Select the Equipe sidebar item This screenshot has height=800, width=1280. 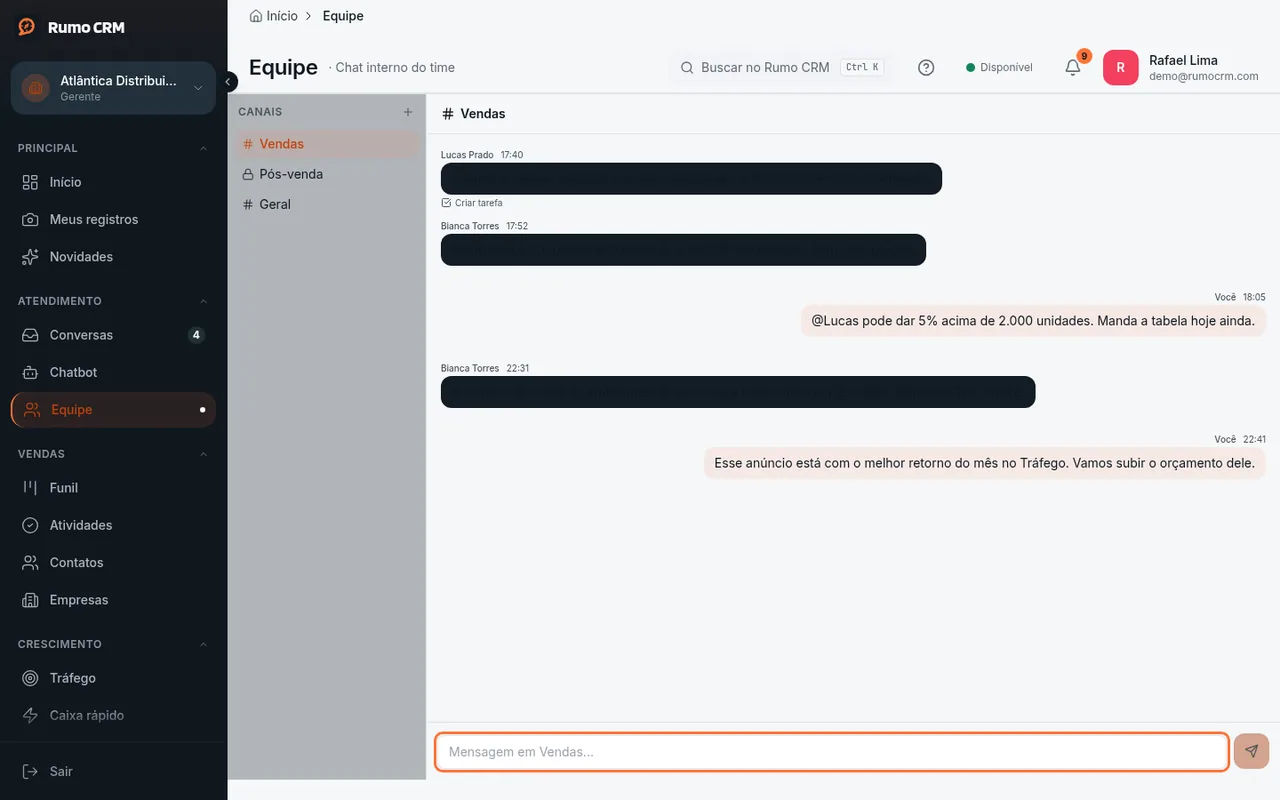[113, 410]
